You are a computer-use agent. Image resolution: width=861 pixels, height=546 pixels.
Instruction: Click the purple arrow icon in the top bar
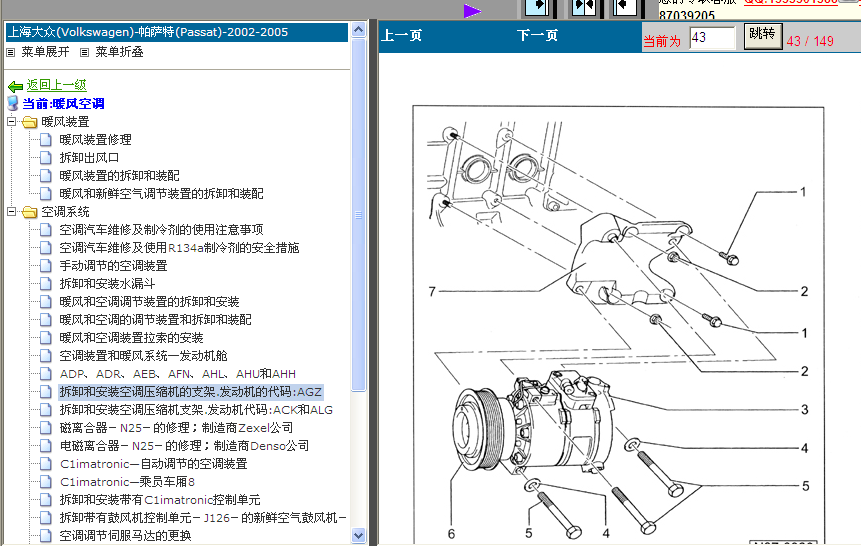click(x=472, y=11)
